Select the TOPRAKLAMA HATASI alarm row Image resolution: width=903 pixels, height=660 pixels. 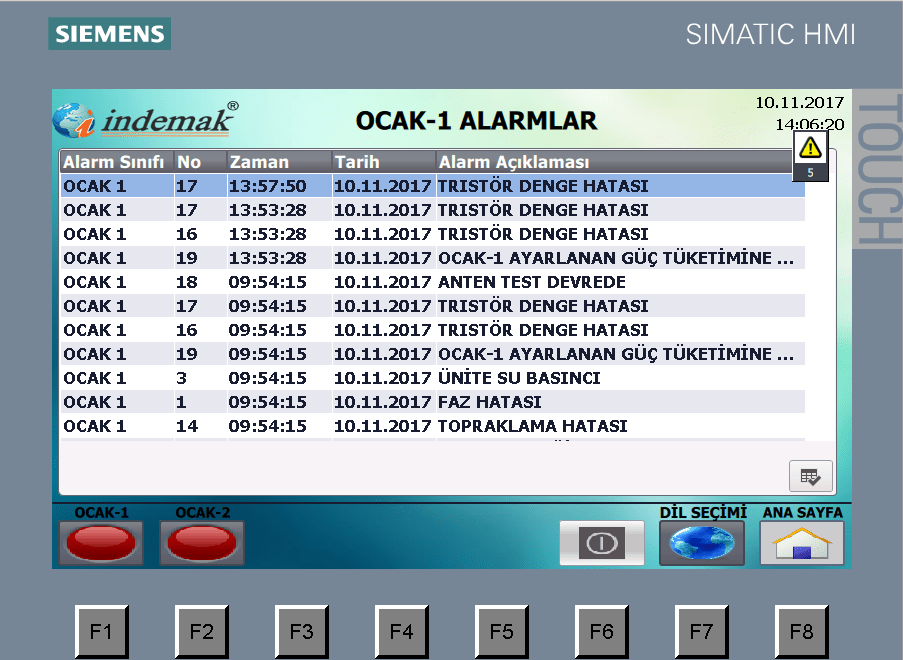(432, 426)
